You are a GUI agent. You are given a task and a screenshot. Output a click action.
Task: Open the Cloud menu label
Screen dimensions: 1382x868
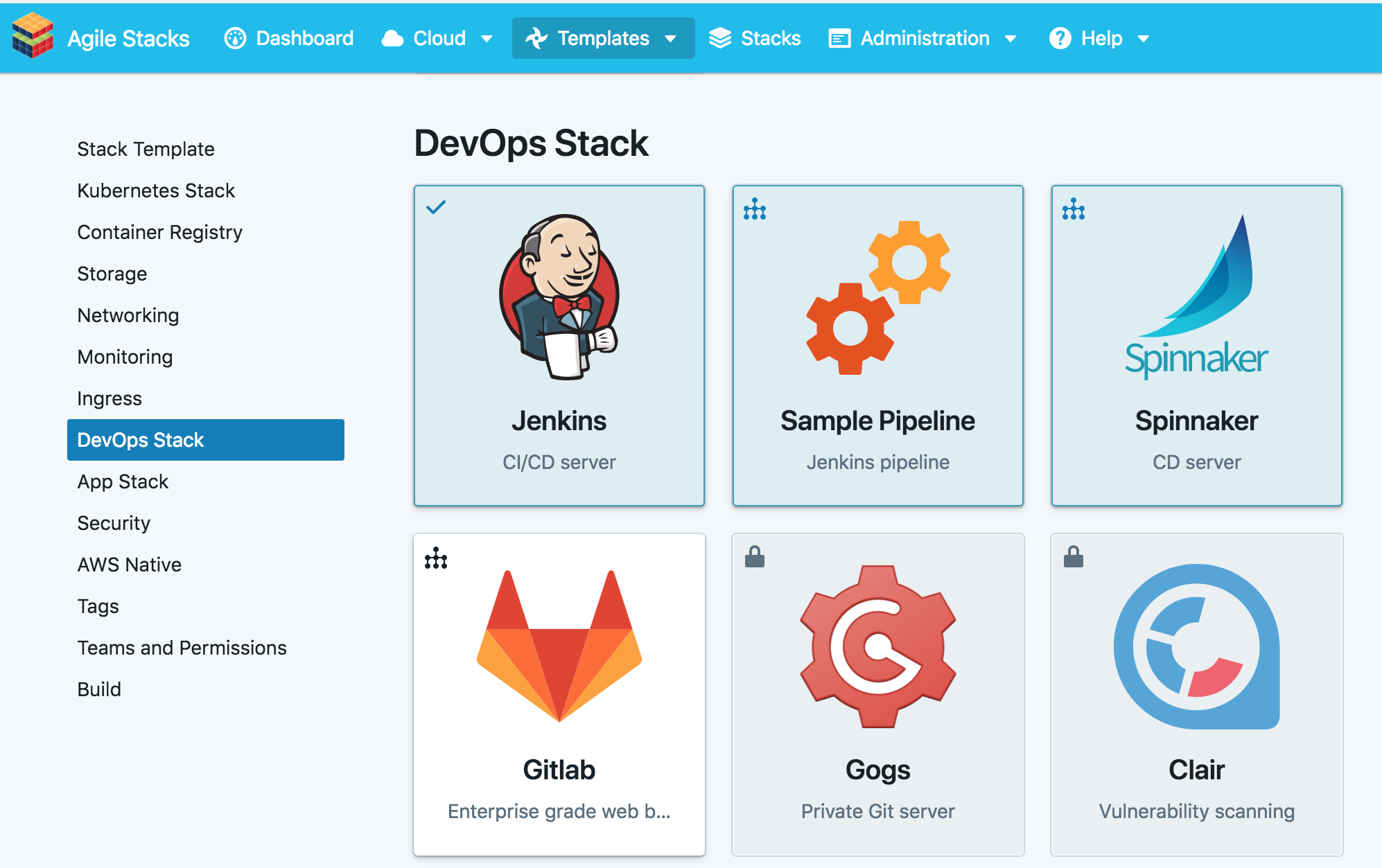(x=439, y=38)
